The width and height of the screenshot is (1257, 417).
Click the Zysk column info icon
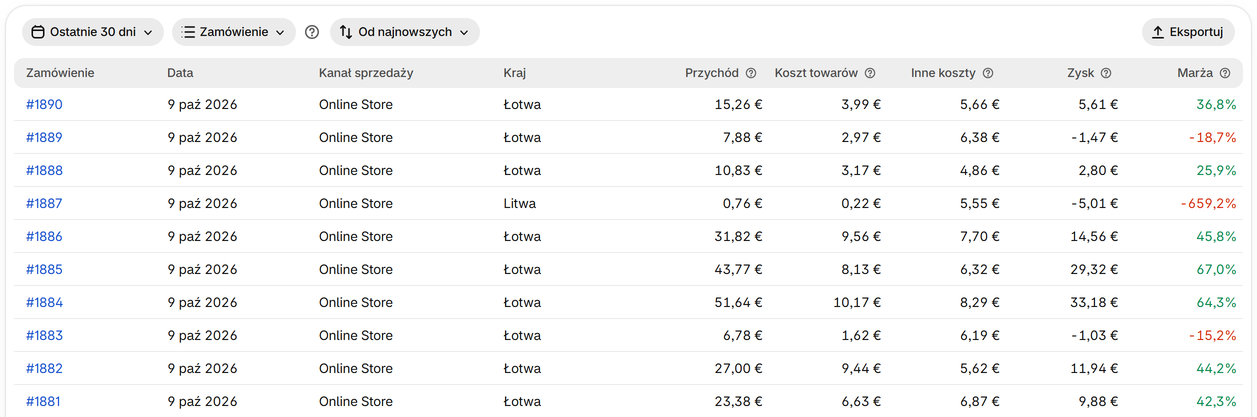(1106, 73)
